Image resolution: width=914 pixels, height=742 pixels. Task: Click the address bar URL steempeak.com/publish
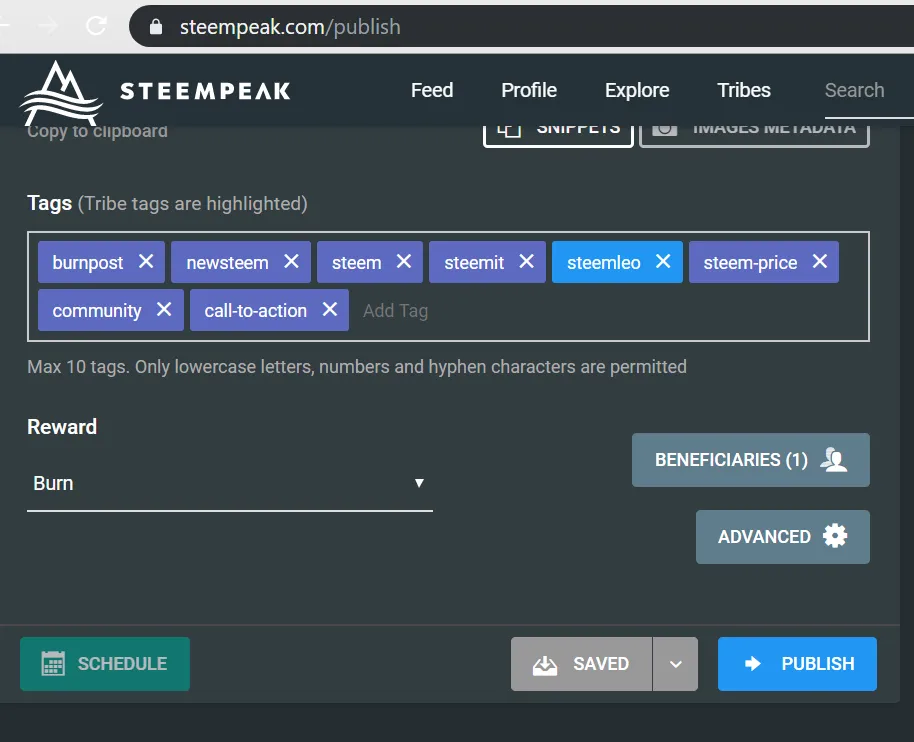coord(290,27)
